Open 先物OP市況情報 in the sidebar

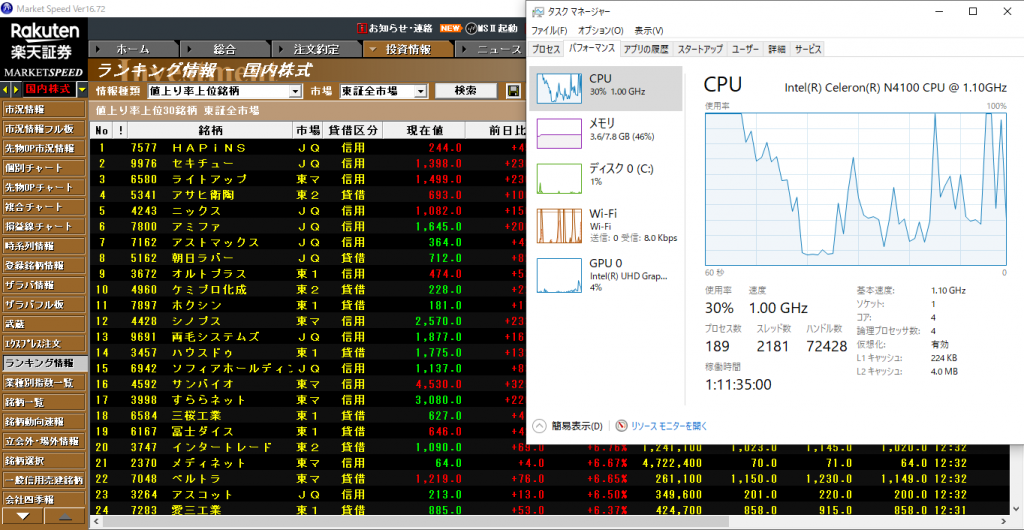[x=44, y=148]
